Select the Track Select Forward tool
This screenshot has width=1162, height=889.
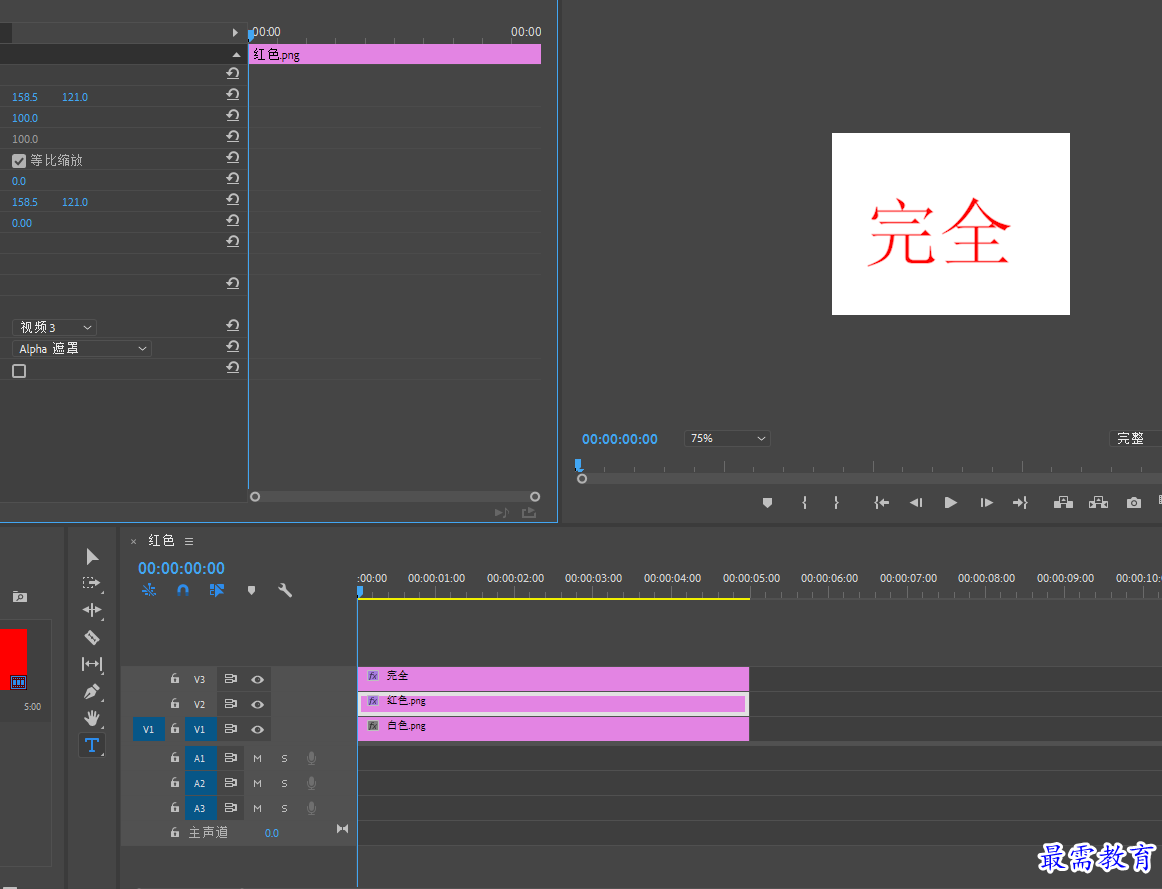coord(92,584)
